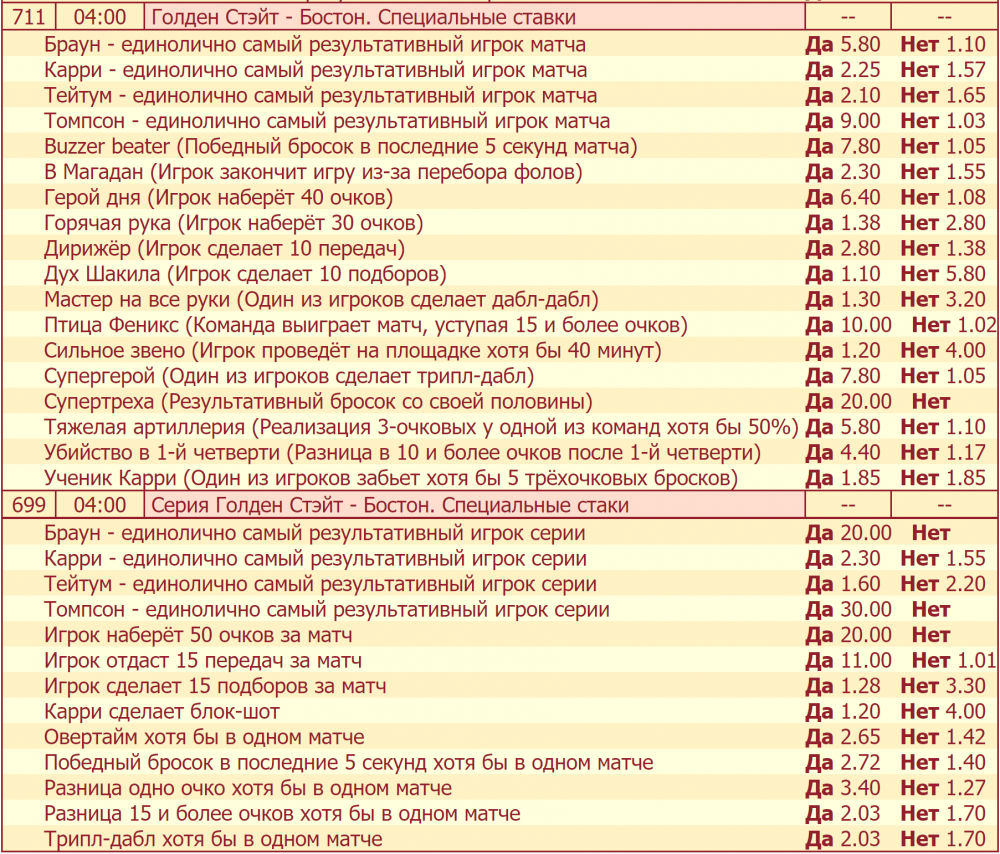
Task: Click event number 711
Action: 28,18
